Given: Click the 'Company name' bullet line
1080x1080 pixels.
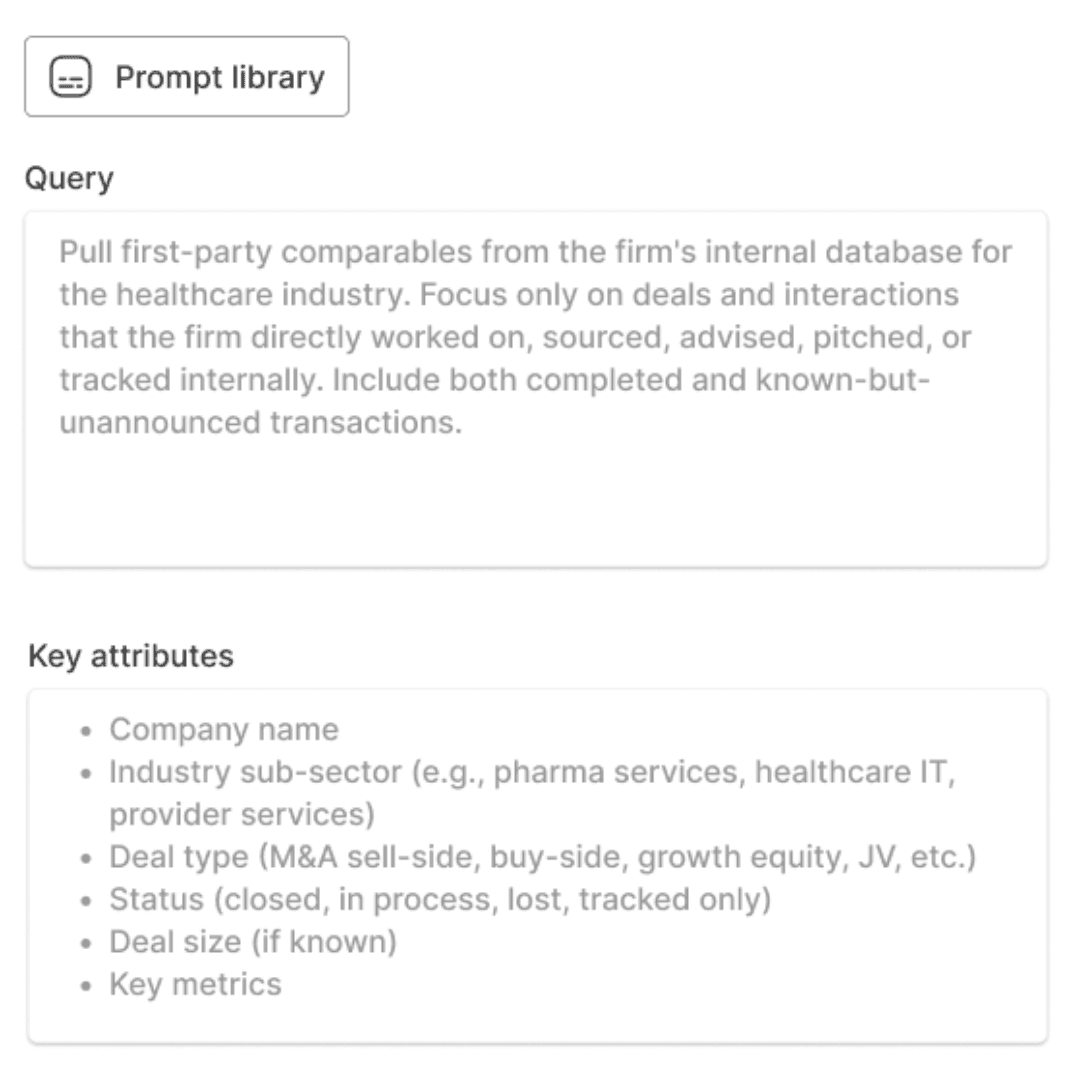Looking at the screenshot, I should click(224, 729).
